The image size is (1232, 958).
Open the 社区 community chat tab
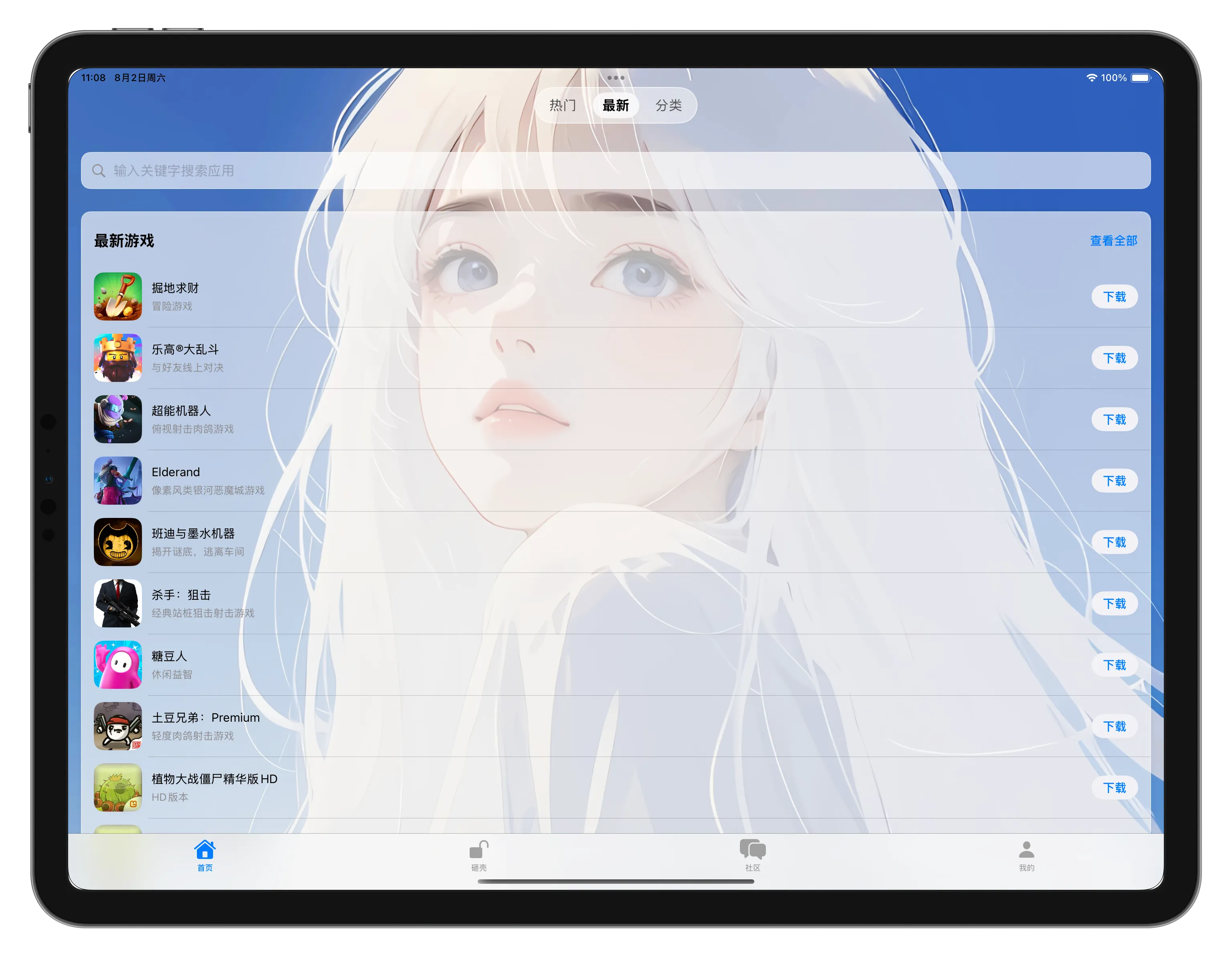click(752, 856)
